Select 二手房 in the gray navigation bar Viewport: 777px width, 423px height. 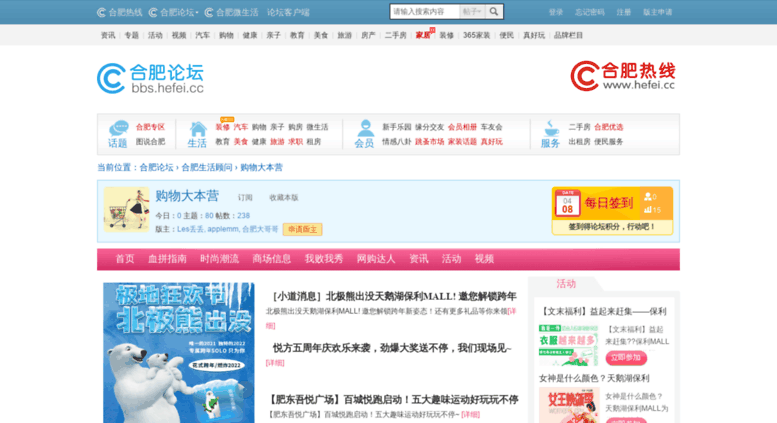click(x=395, y=35)
